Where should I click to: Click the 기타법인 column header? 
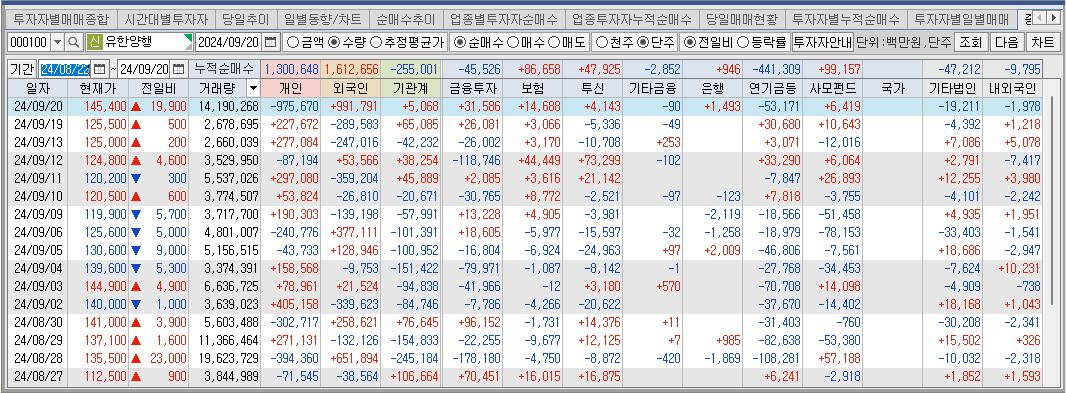(x=953, y=88)
